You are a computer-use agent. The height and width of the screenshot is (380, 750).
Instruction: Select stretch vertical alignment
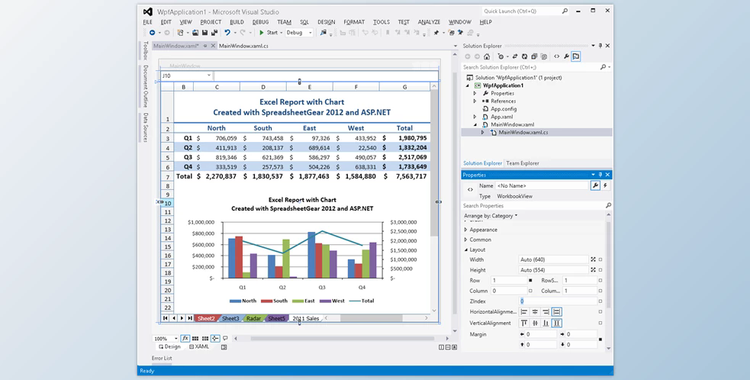[557, 324]
